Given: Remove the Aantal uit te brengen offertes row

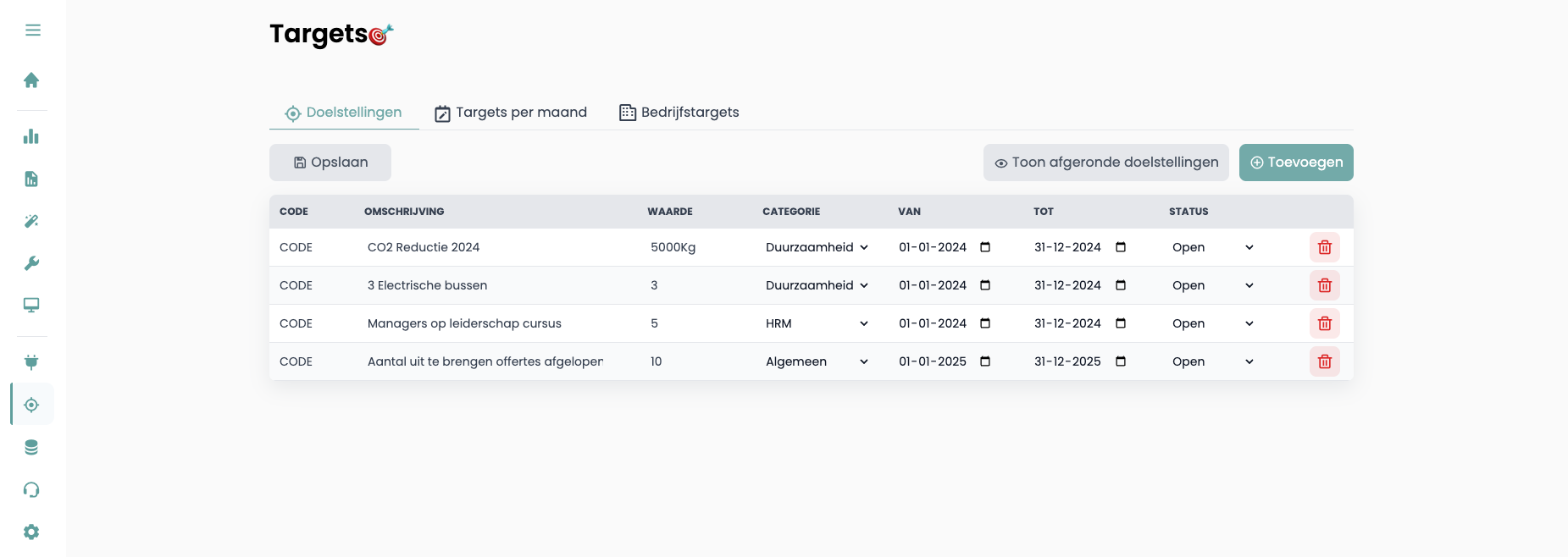Looking at the screenshot, I should 1324,361.
